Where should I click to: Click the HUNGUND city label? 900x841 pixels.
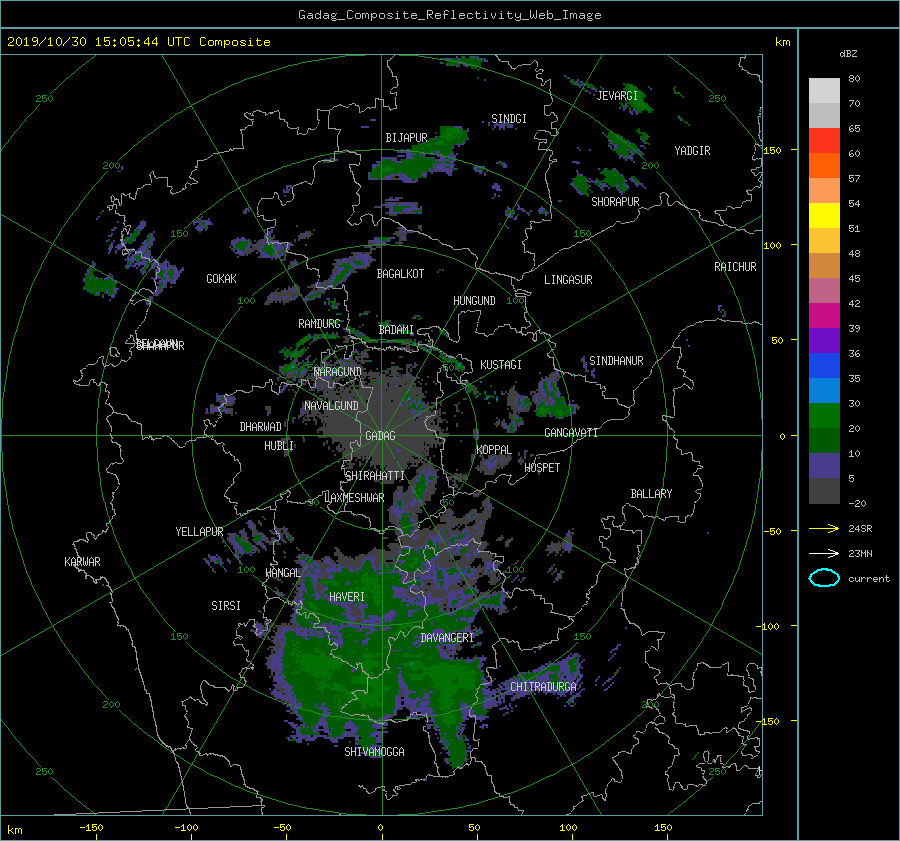coord(474,301)
